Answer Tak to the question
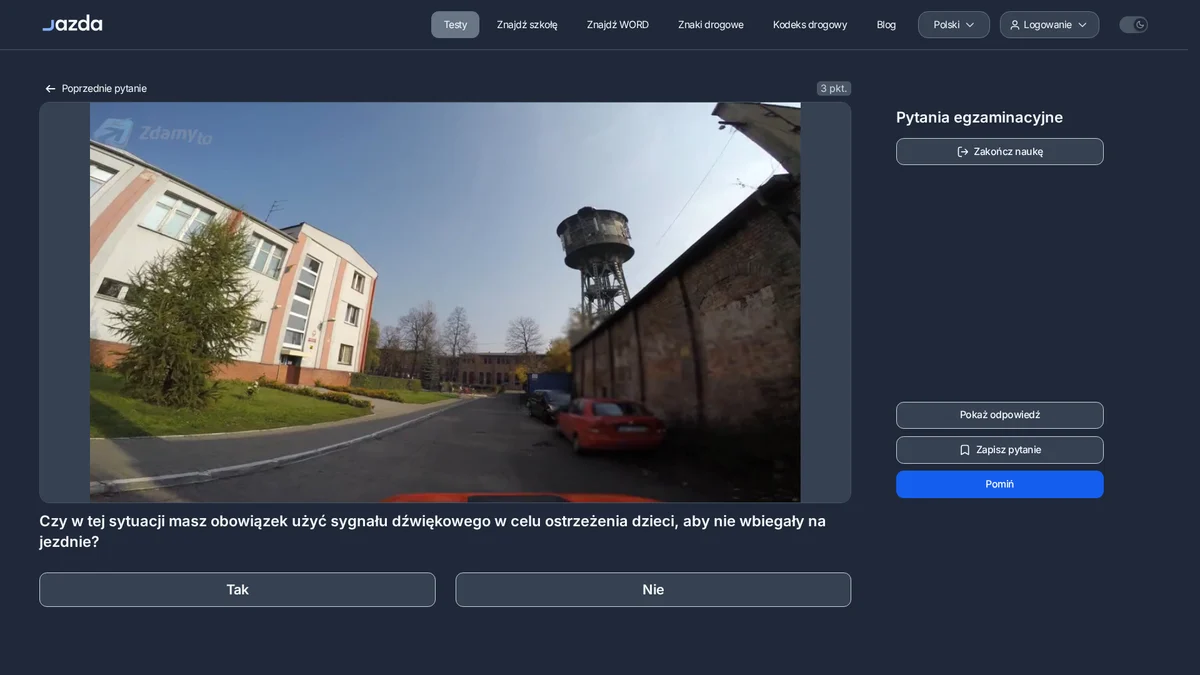Screen dimensions: 1200x675 coord(237,590)
